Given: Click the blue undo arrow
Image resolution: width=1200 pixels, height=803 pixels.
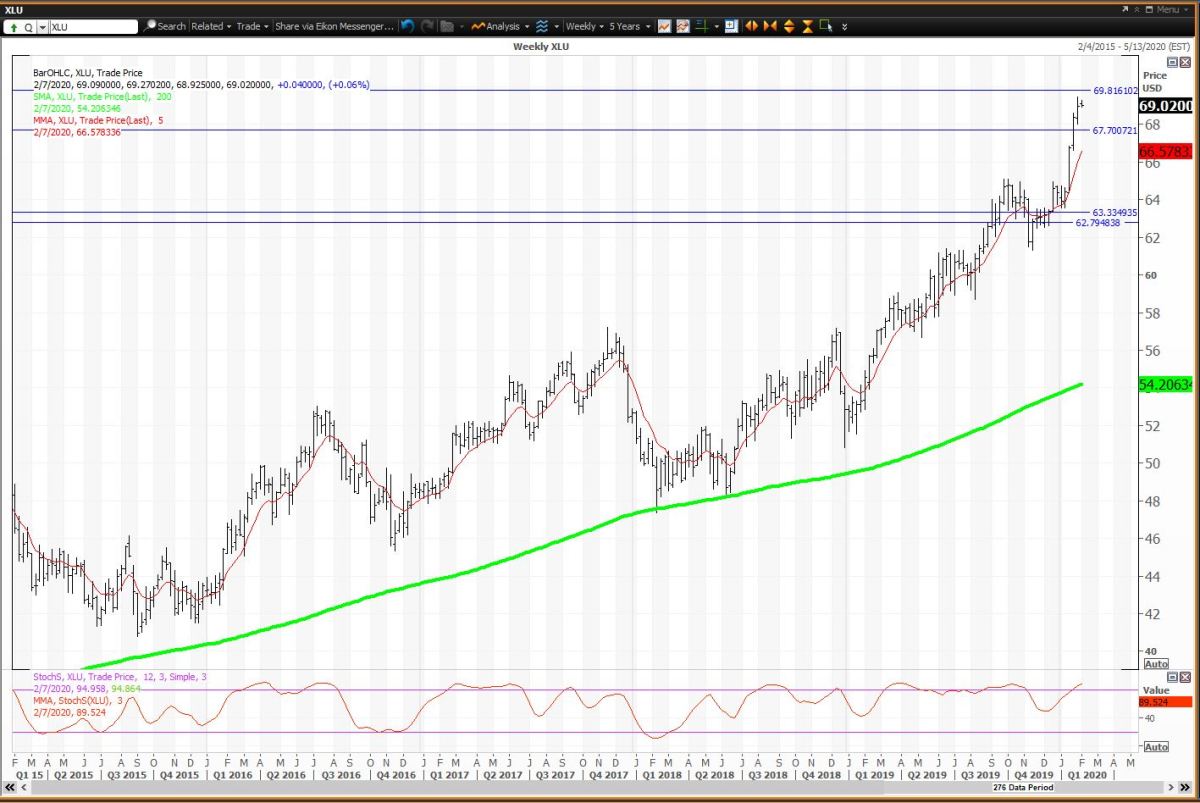Looking at the screenshot, I should [x=408, y=26].
